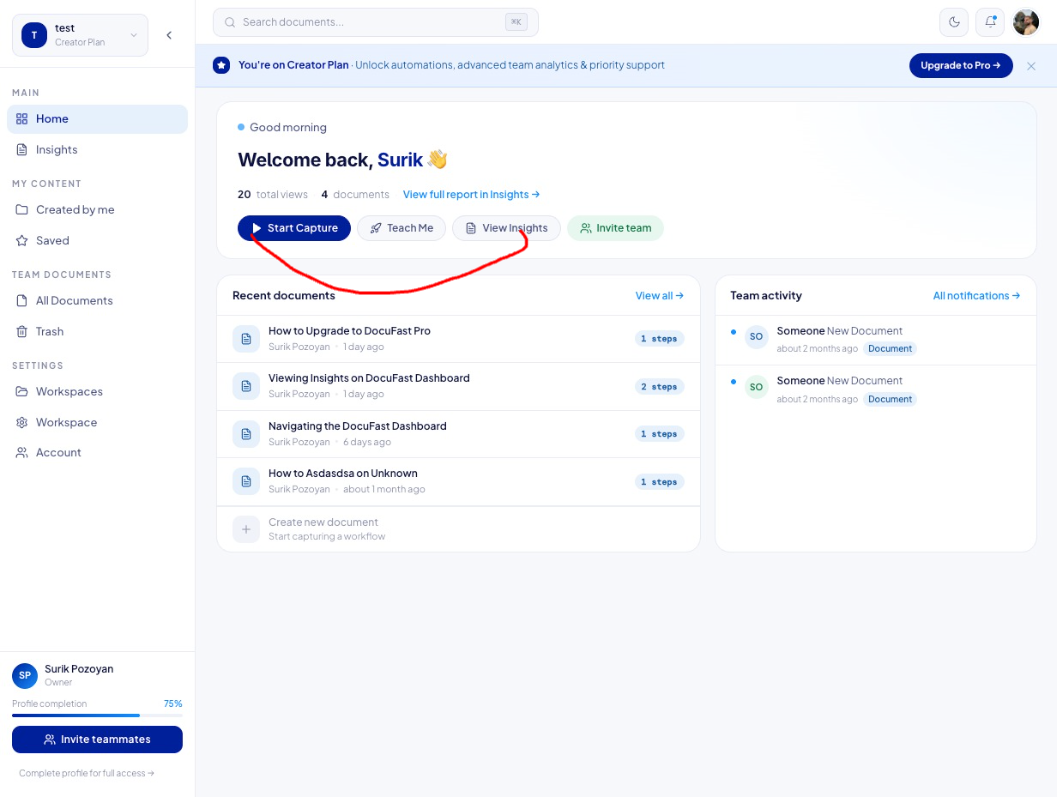Open All Documents in sidebar
Screen dimensions: 1057x797
tap(97, 301)
